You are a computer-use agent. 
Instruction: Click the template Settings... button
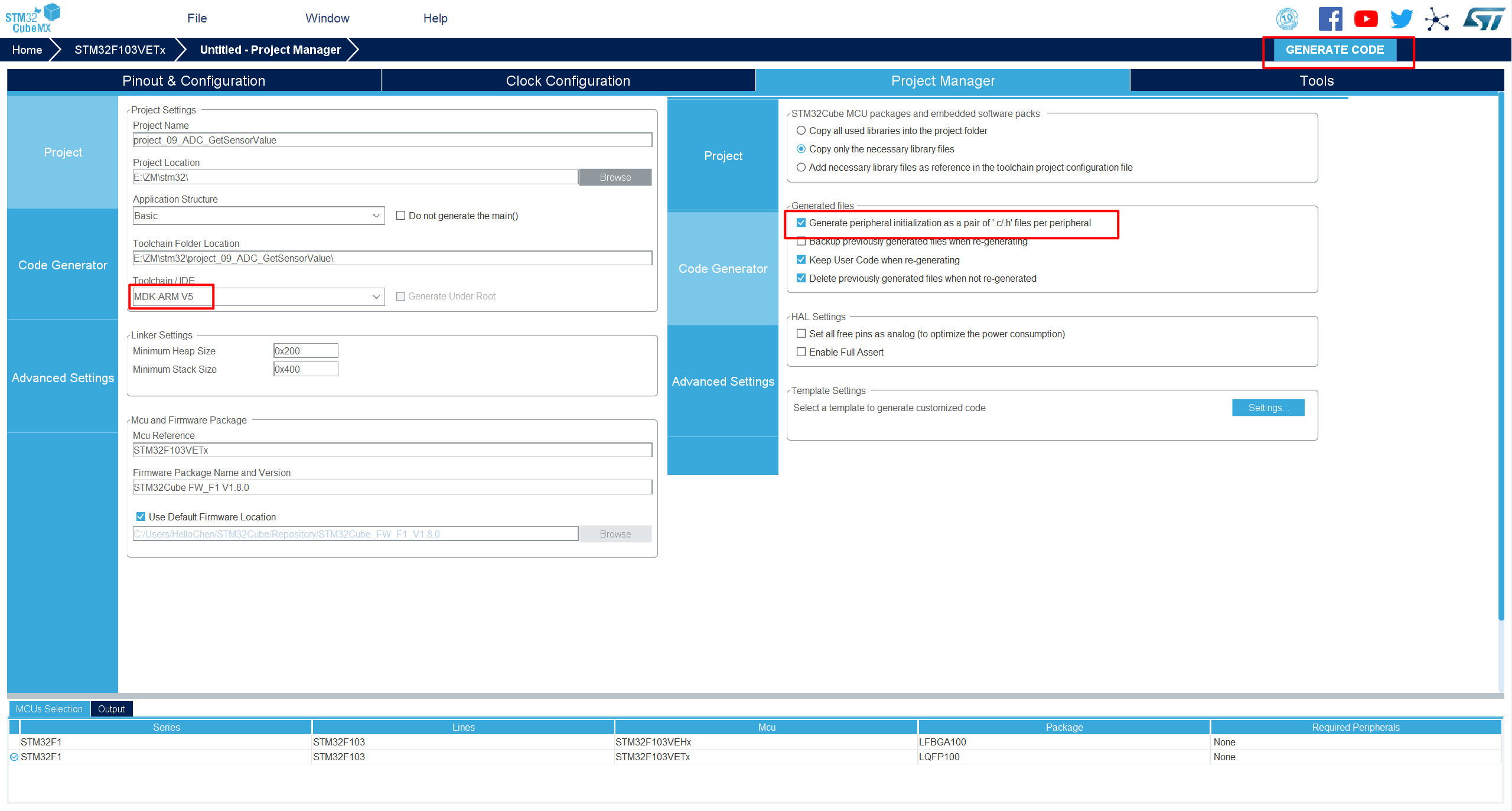coord(1267,408)
